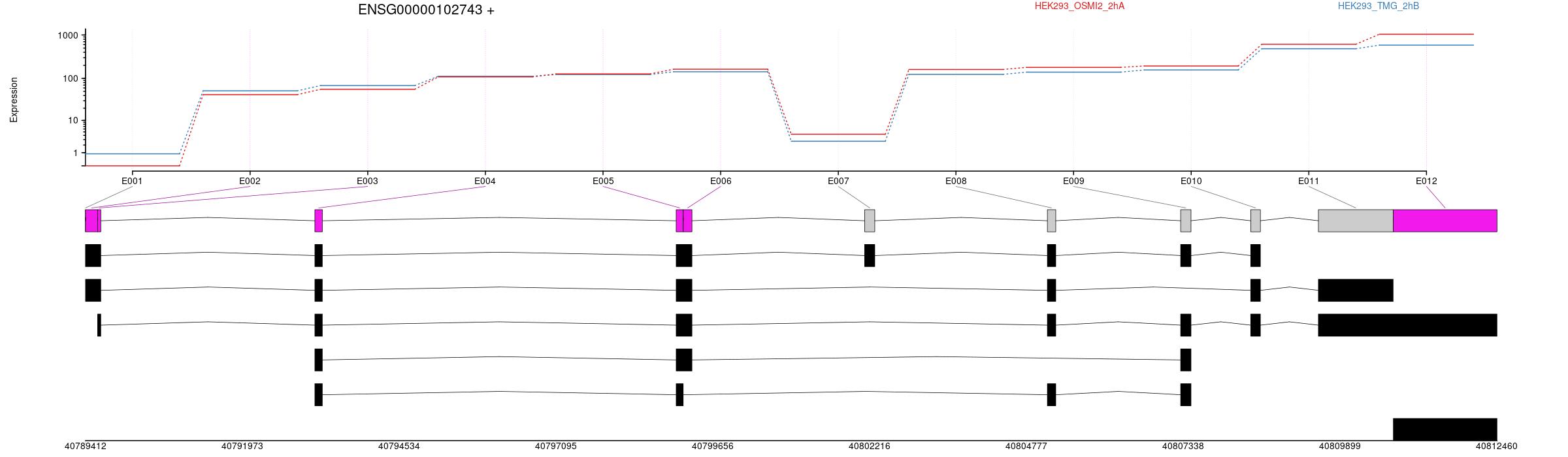
Task: Click the large magenta E012 exon box
Action: 1445,221
